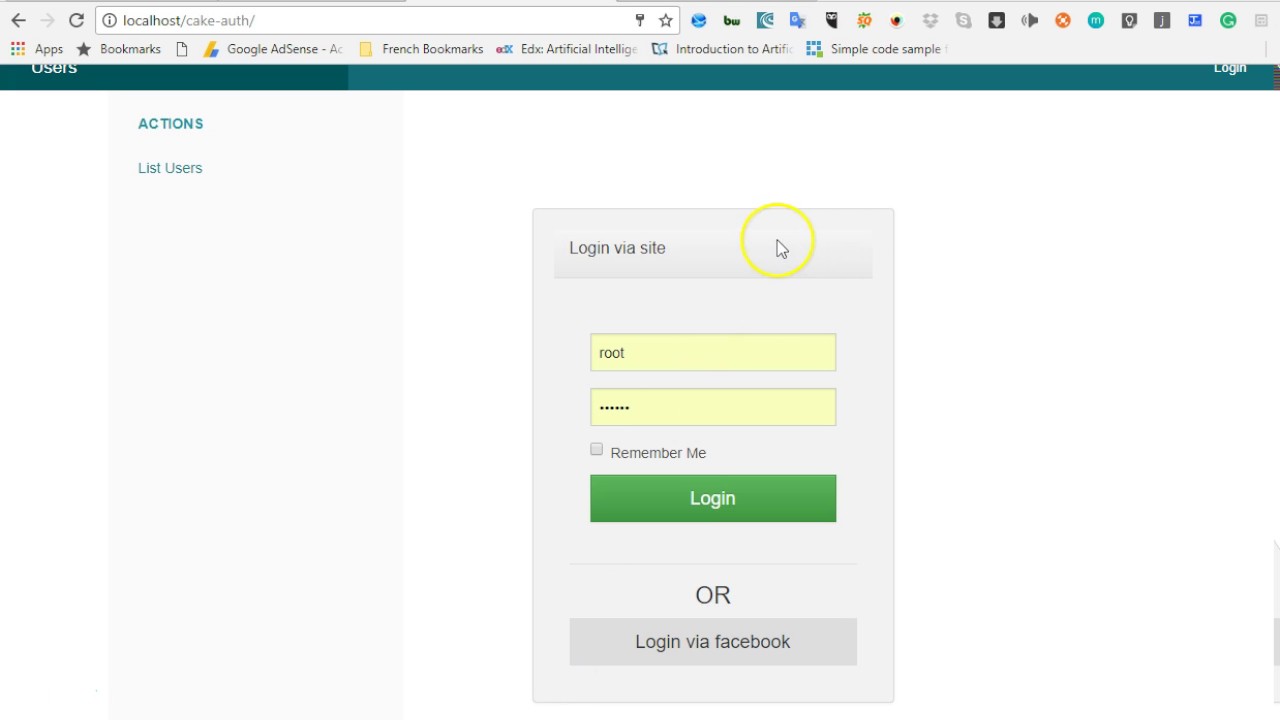Click the address bar URL localhost/cake-auth/
Viewport: 1280px width, 720px height.
189,20
